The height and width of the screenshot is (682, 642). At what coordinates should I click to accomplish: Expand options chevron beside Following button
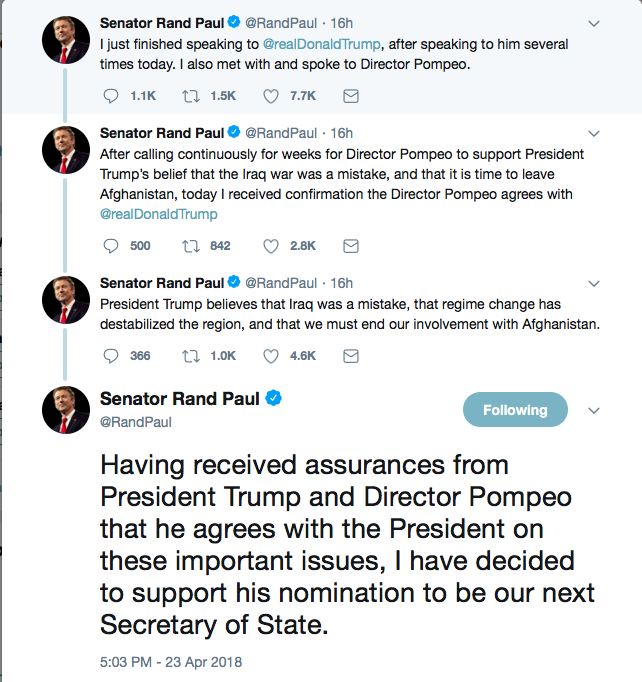[594, 411]
